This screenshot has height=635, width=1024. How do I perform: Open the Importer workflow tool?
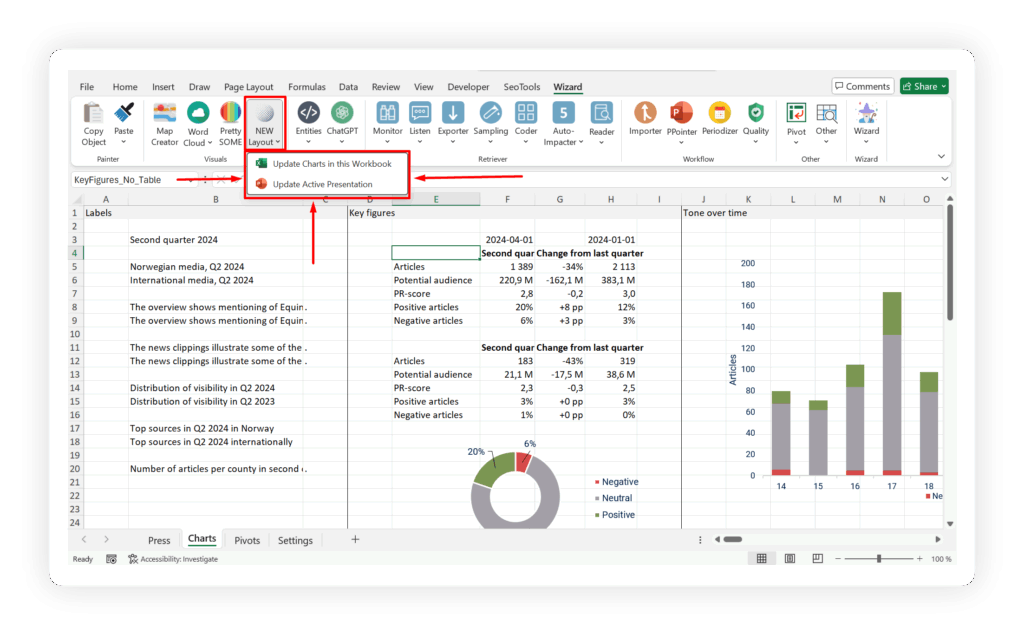(645, 113)
